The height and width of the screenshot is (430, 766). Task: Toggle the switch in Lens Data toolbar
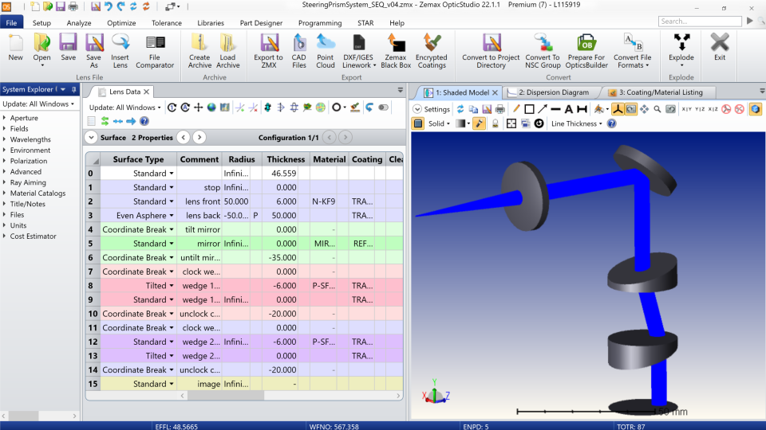click(x=383, y=108)
